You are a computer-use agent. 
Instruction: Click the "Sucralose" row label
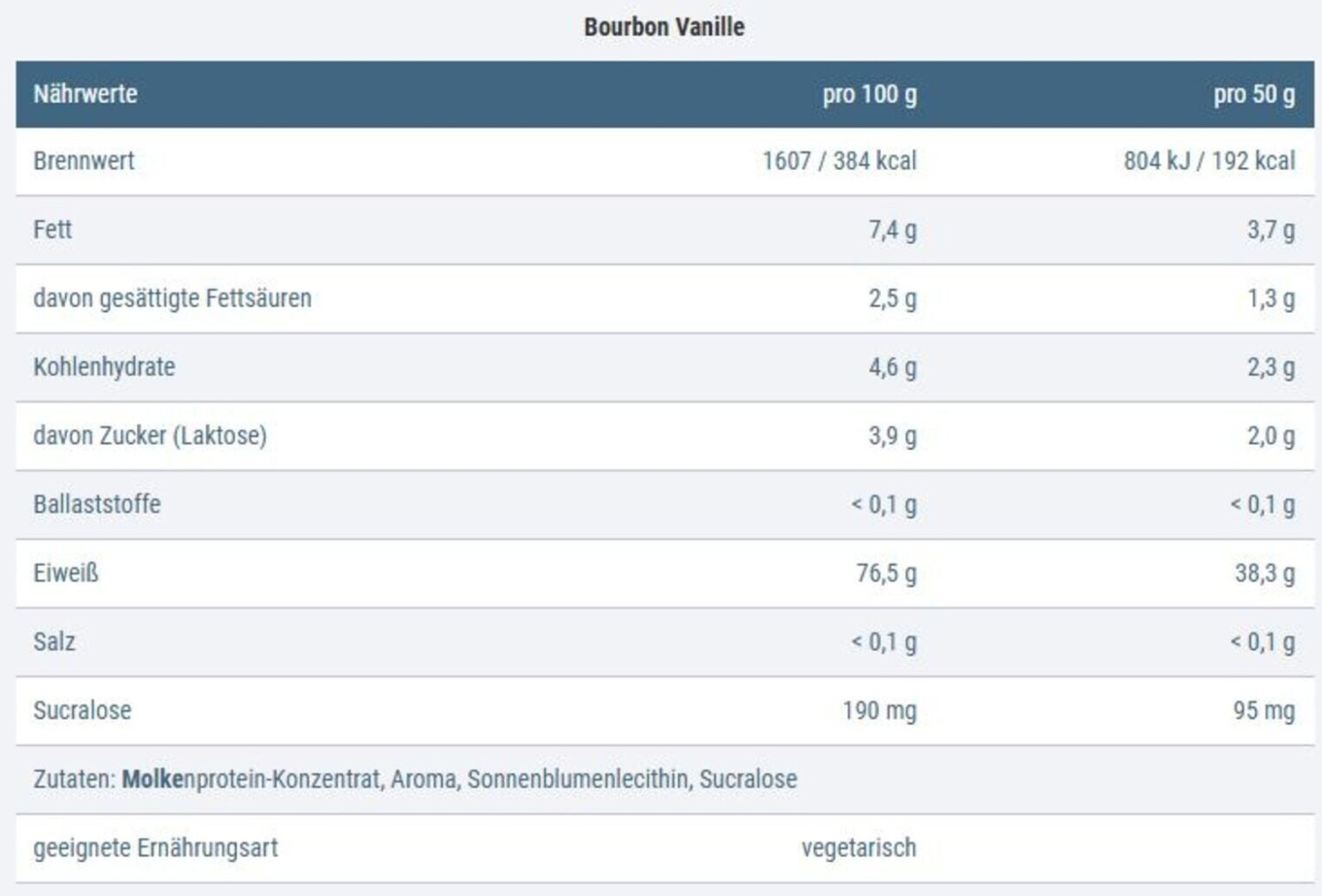82,711
